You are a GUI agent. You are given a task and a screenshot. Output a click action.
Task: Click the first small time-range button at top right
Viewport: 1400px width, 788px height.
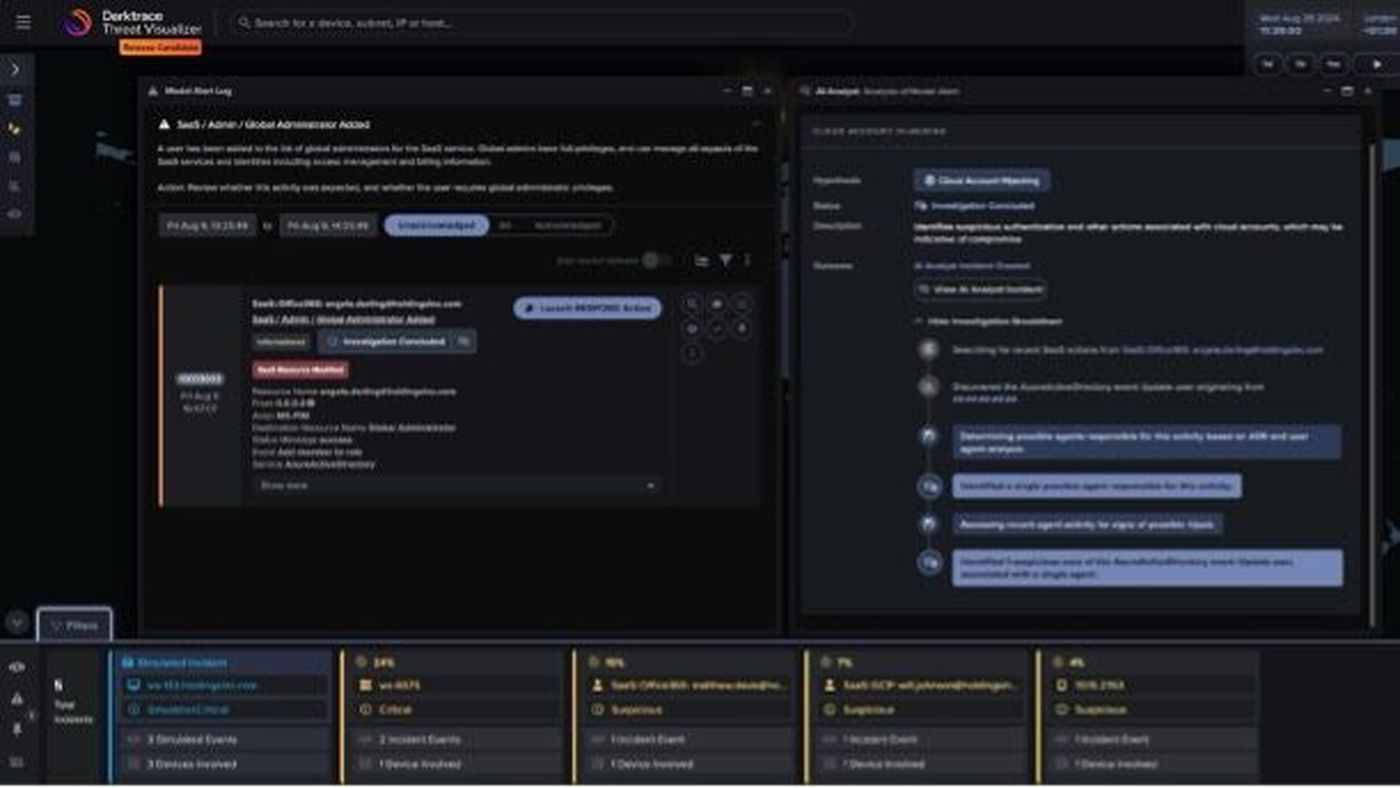pyautogui.click(x=1268, y=64)
